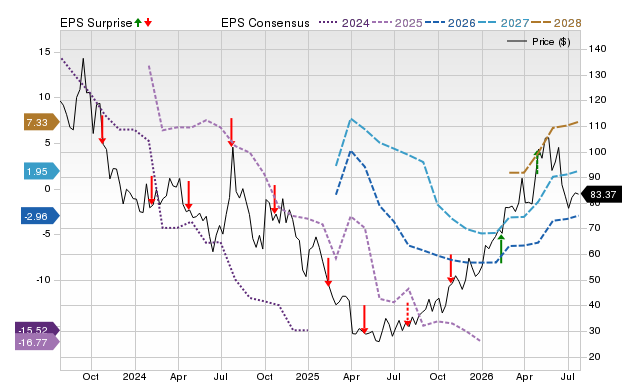Click the Oct axis label preceding 2024
The image size is (640, 382).
[x=91, y=376]
